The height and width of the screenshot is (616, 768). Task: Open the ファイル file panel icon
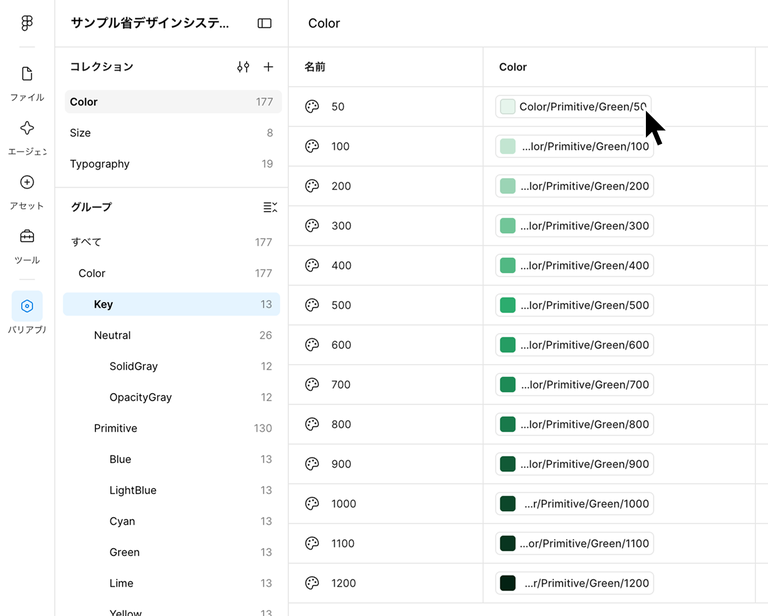click(27, 74)
